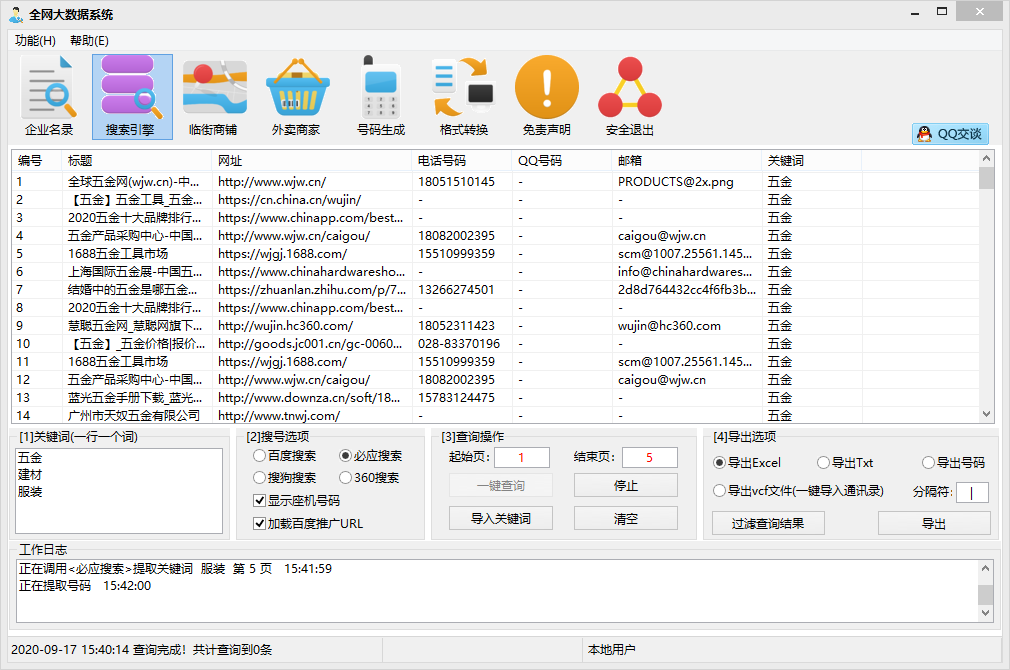Click inside the 起始页 input field
The image size is (1010, 670).
click(521, 457)
